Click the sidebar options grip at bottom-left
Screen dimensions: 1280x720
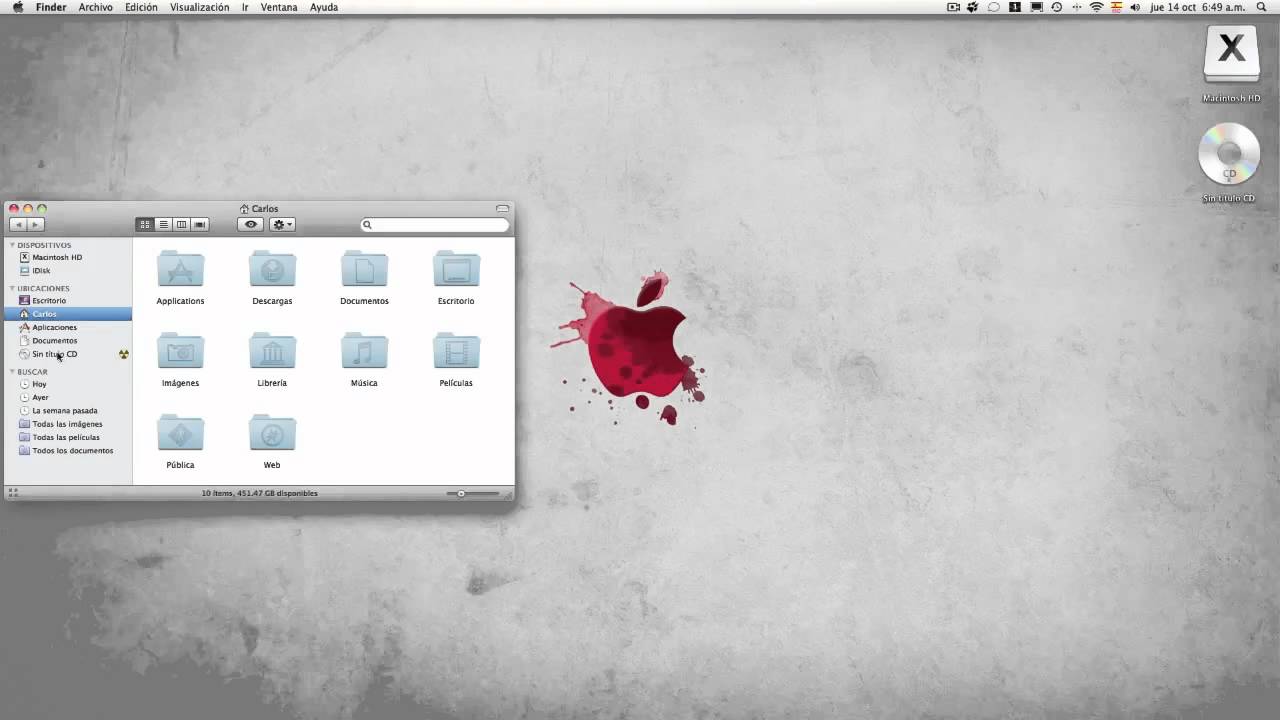point(13,493)
